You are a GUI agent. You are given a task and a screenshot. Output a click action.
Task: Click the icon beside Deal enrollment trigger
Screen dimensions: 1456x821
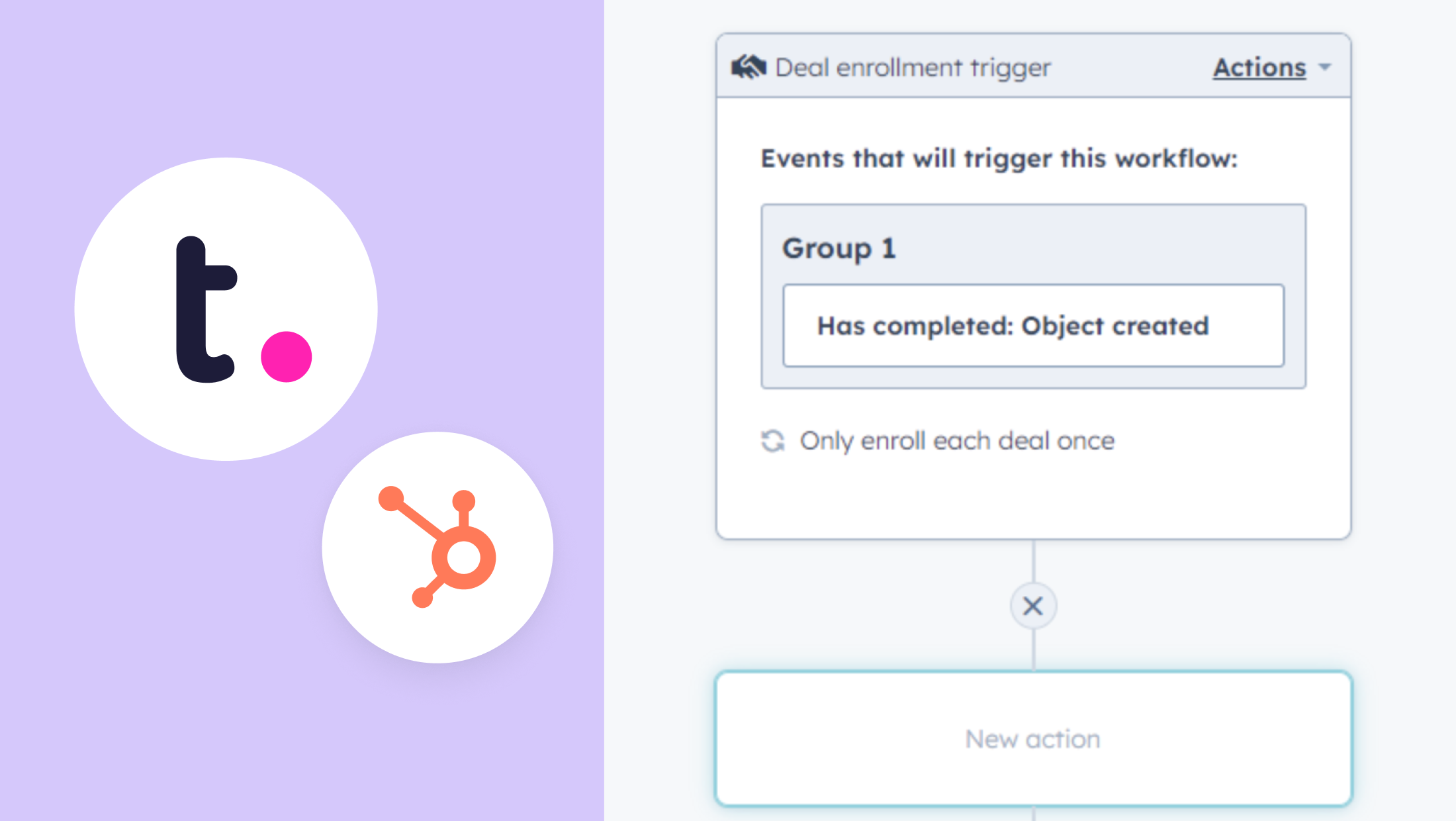[749, 66]
